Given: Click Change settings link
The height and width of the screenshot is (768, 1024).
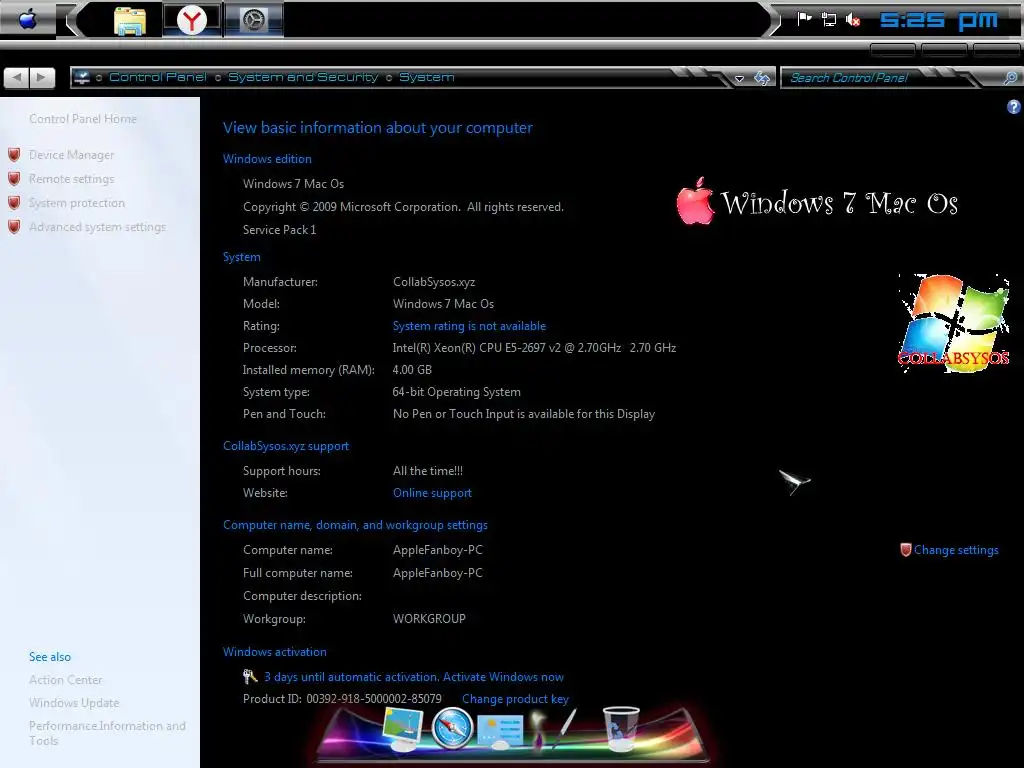Looking at the screenshot, I should [x=956, y=550].
